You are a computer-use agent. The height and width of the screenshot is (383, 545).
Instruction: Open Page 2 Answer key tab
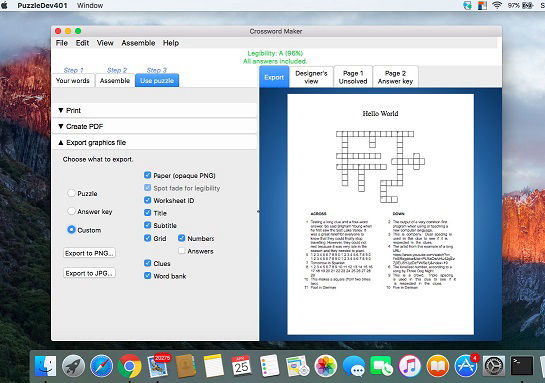[395, 77]
